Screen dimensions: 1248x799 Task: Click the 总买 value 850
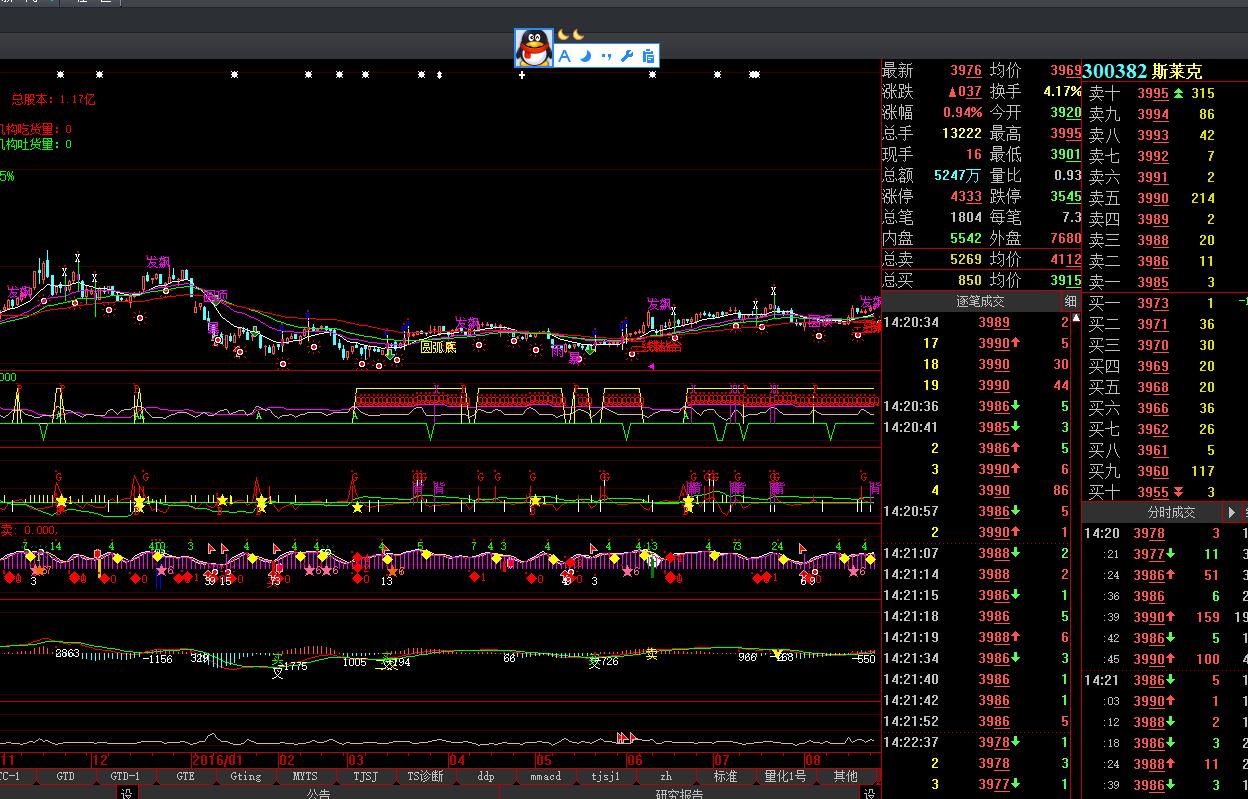[969, 280]
